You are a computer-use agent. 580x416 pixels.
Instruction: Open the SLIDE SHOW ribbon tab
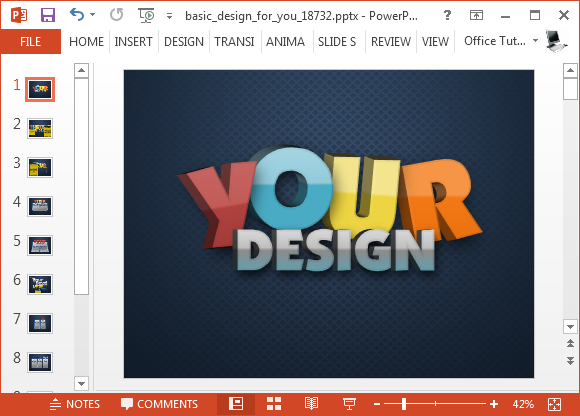point(337,41)
